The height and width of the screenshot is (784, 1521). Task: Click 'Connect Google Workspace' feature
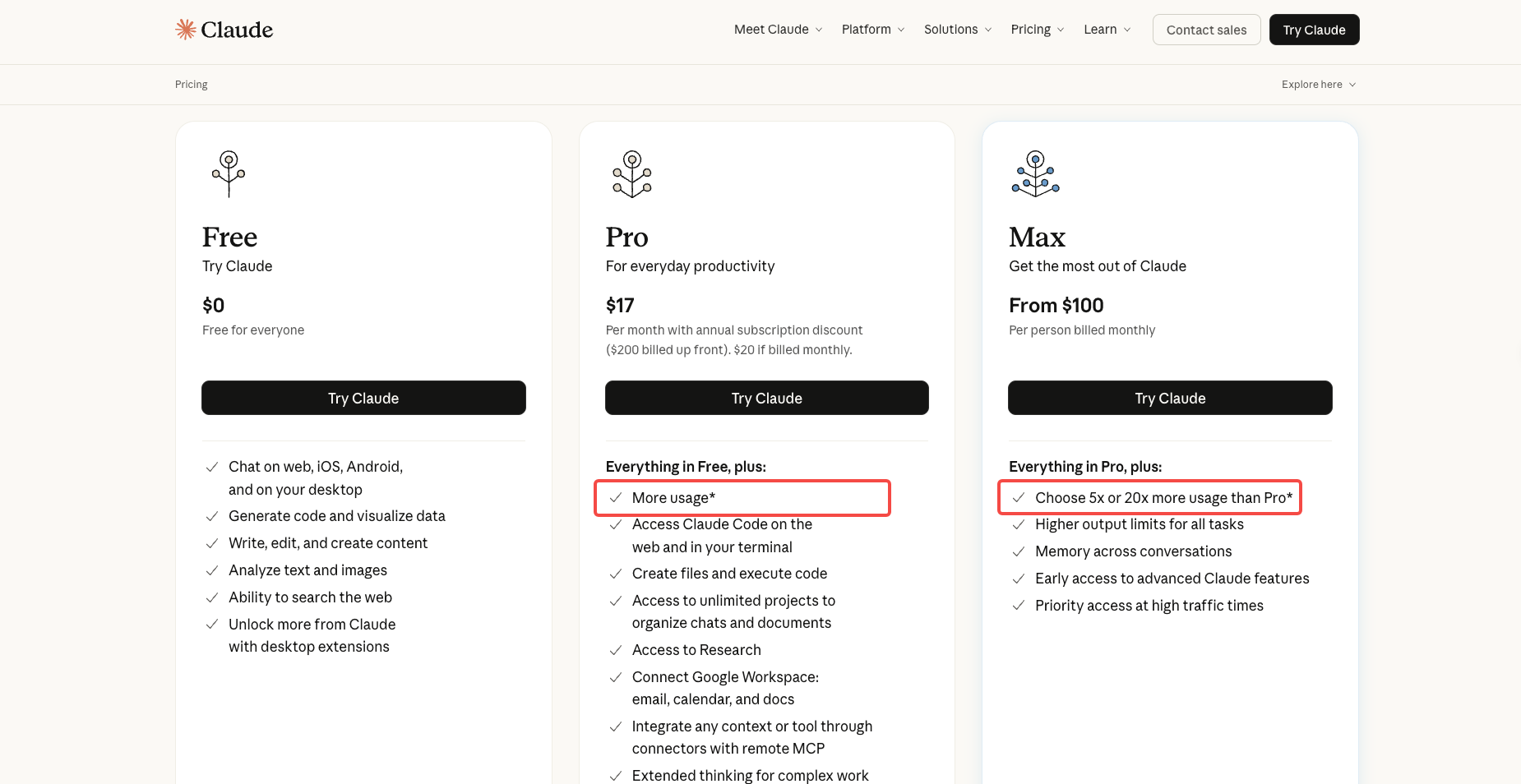(x=725, y=689)
